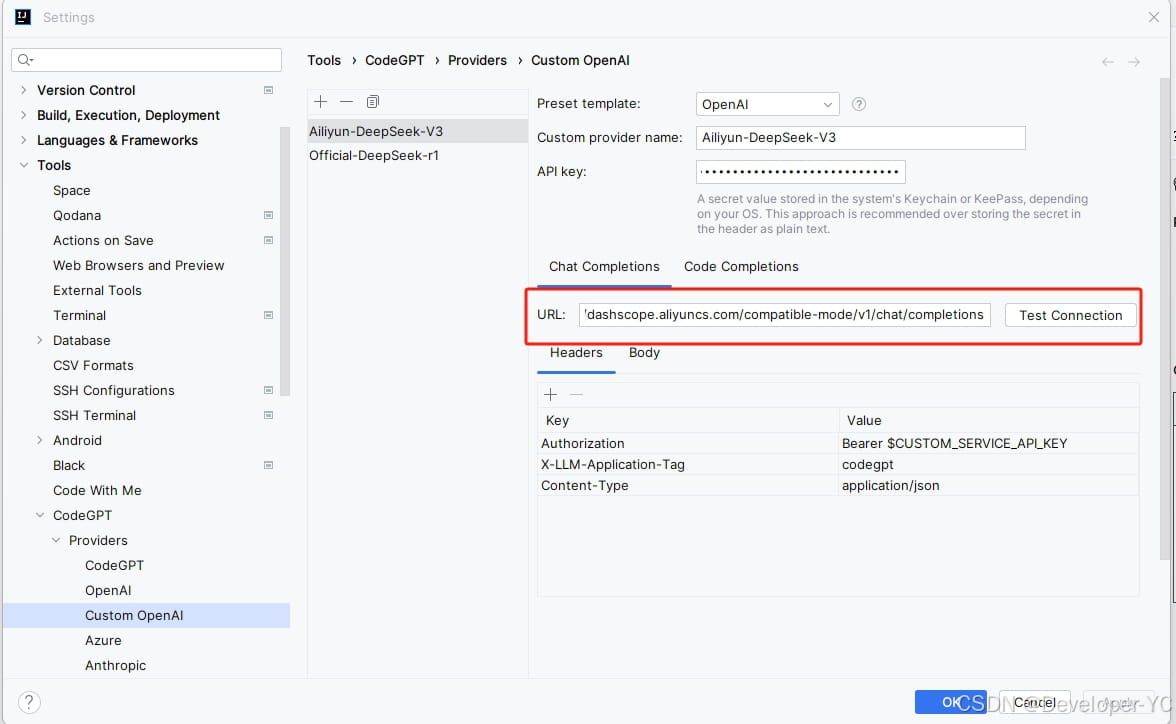Click the OK button
The image size is (1176, 724).
point(951,702)
